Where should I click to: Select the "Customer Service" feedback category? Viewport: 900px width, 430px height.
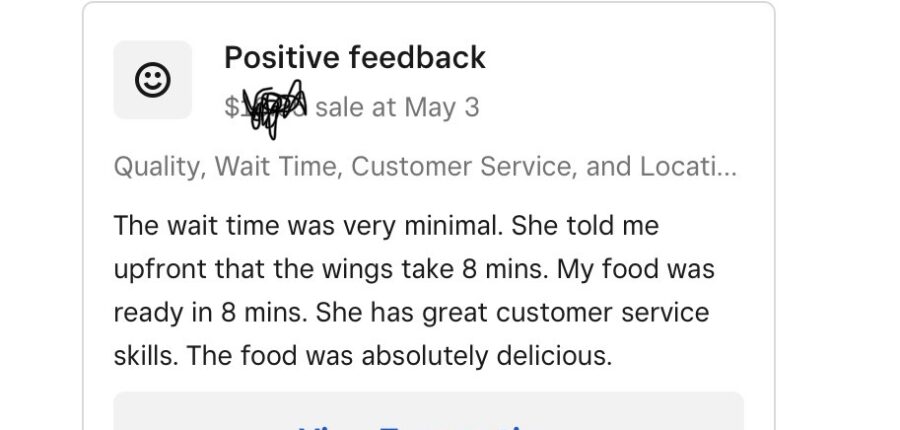pos(463,166)
